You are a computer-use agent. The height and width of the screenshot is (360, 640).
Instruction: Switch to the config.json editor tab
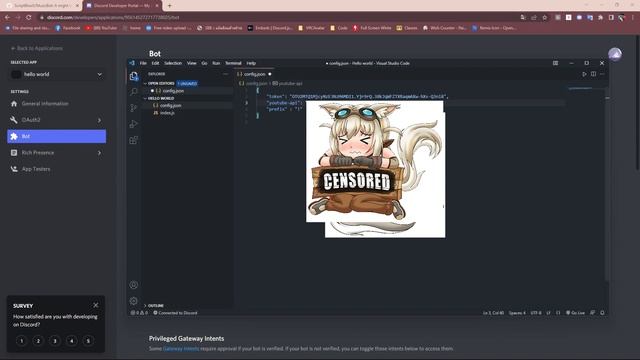tap(254, 74)
